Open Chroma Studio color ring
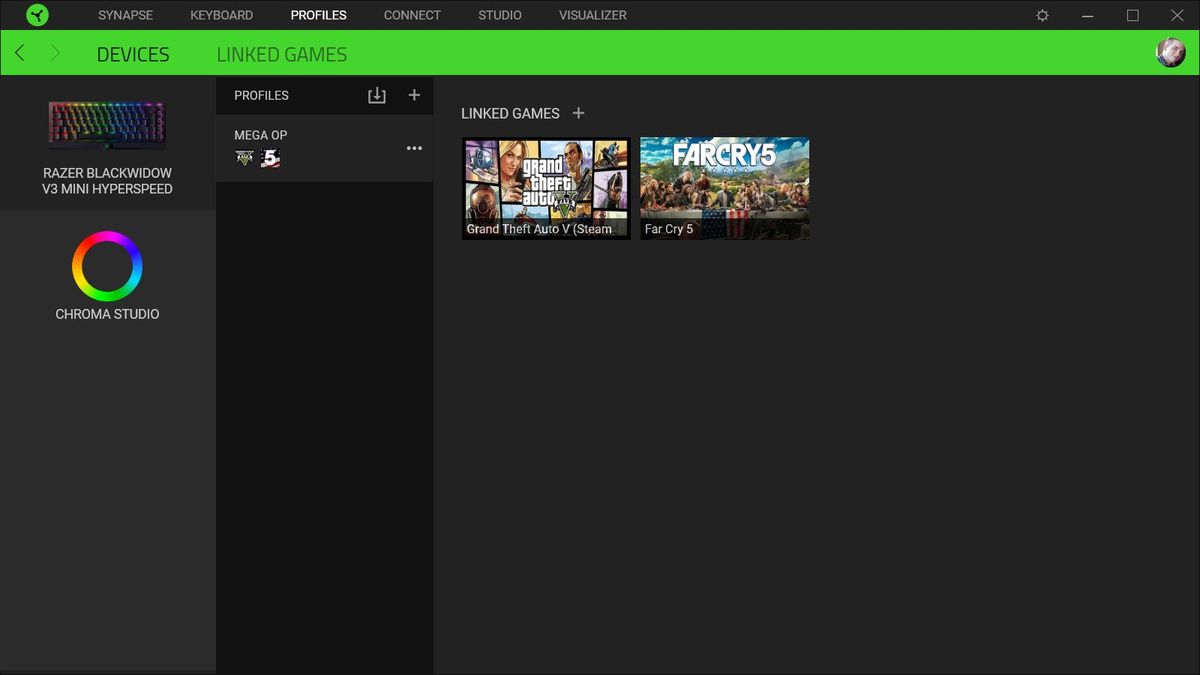The width and height of the screenshot is (1200, 675). [107, 266]
